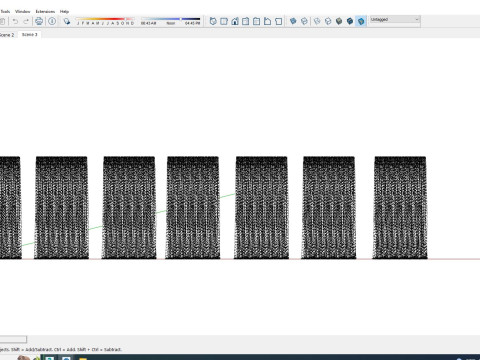Click the 04:45 PM time label
Image resolution: width=480 pixels, height=360 pixels.
tap(193, 23)
